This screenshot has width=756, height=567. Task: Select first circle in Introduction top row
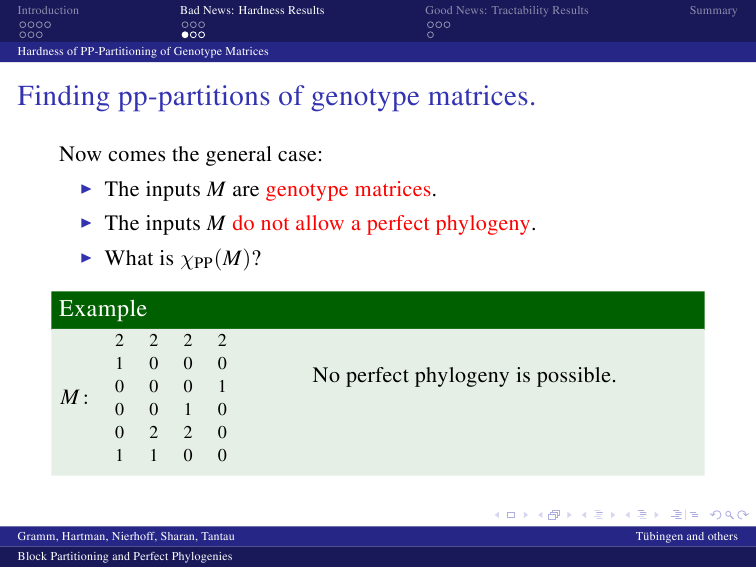[x=23, y=25]
